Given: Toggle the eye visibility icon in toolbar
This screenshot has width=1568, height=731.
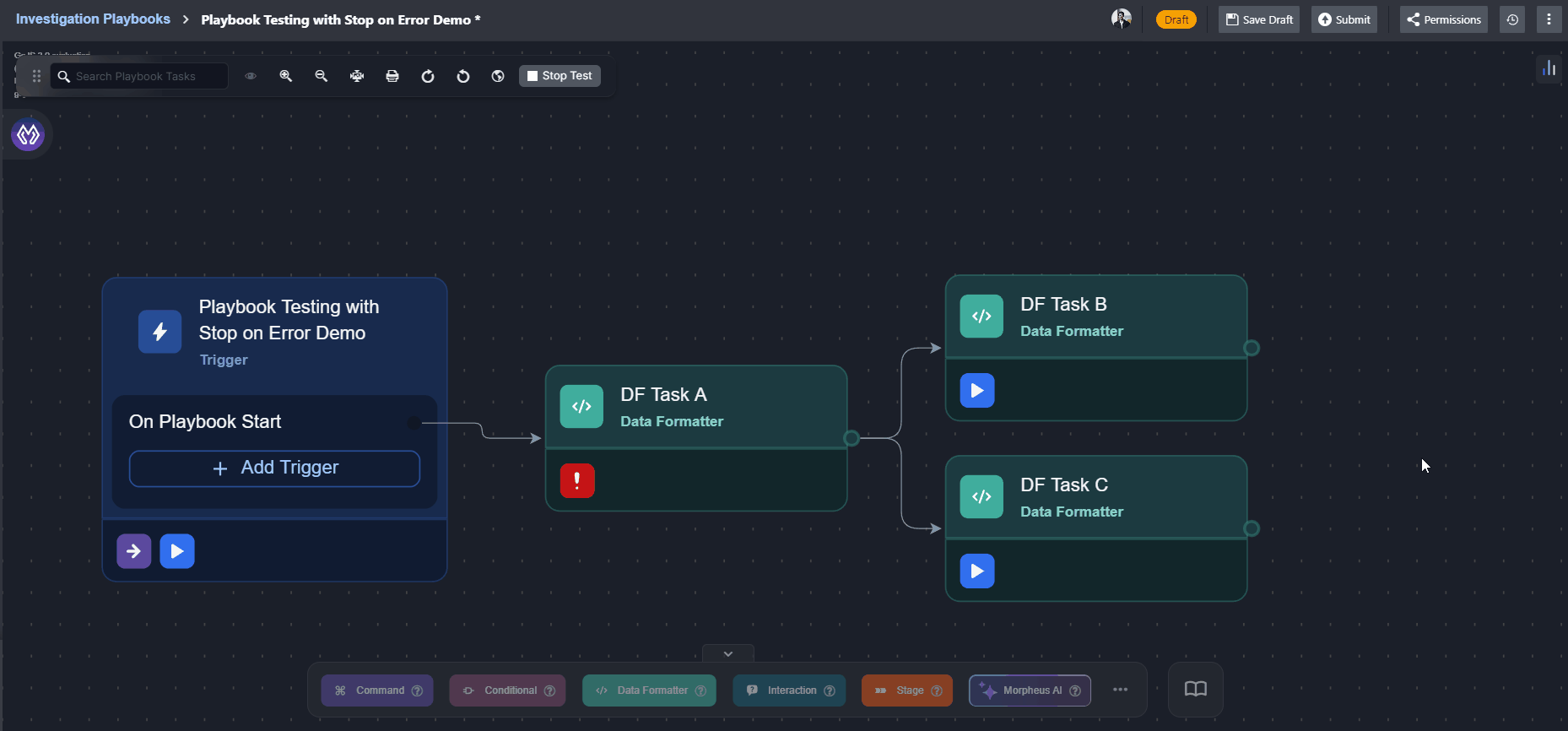Looking at the screenshot, I should pyautogui.click(x=251, y=76).
